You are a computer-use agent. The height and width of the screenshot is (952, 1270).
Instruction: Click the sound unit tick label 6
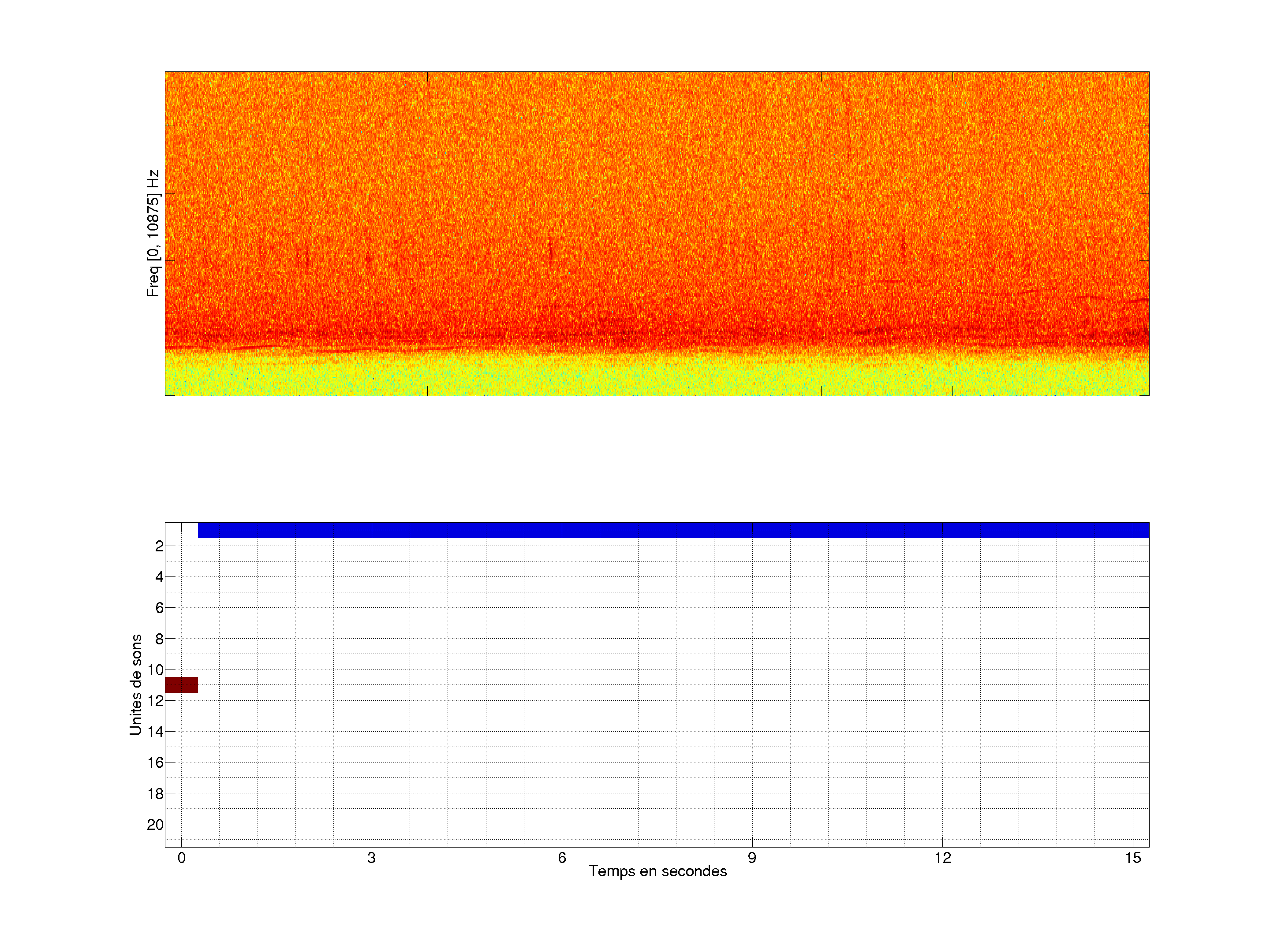pos(159,608)
